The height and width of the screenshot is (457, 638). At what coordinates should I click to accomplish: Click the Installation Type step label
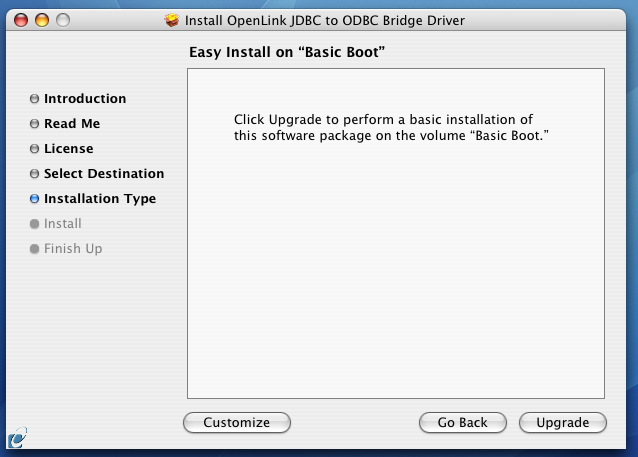(100, 199)
